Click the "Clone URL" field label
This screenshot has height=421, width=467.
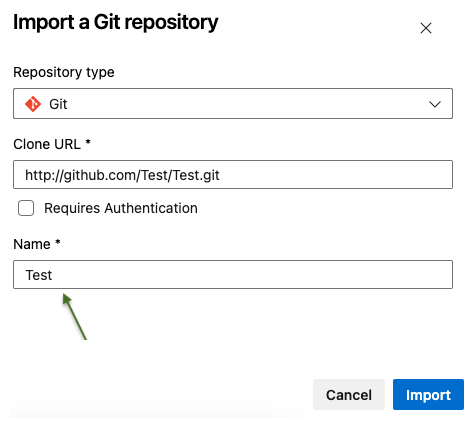click(47, 144)
